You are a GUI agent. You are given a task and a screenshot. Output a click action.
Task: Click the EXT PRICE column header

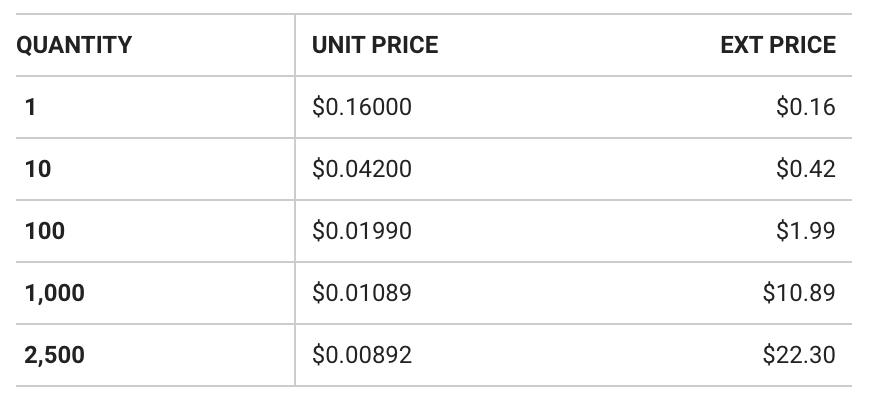[778, 45]
